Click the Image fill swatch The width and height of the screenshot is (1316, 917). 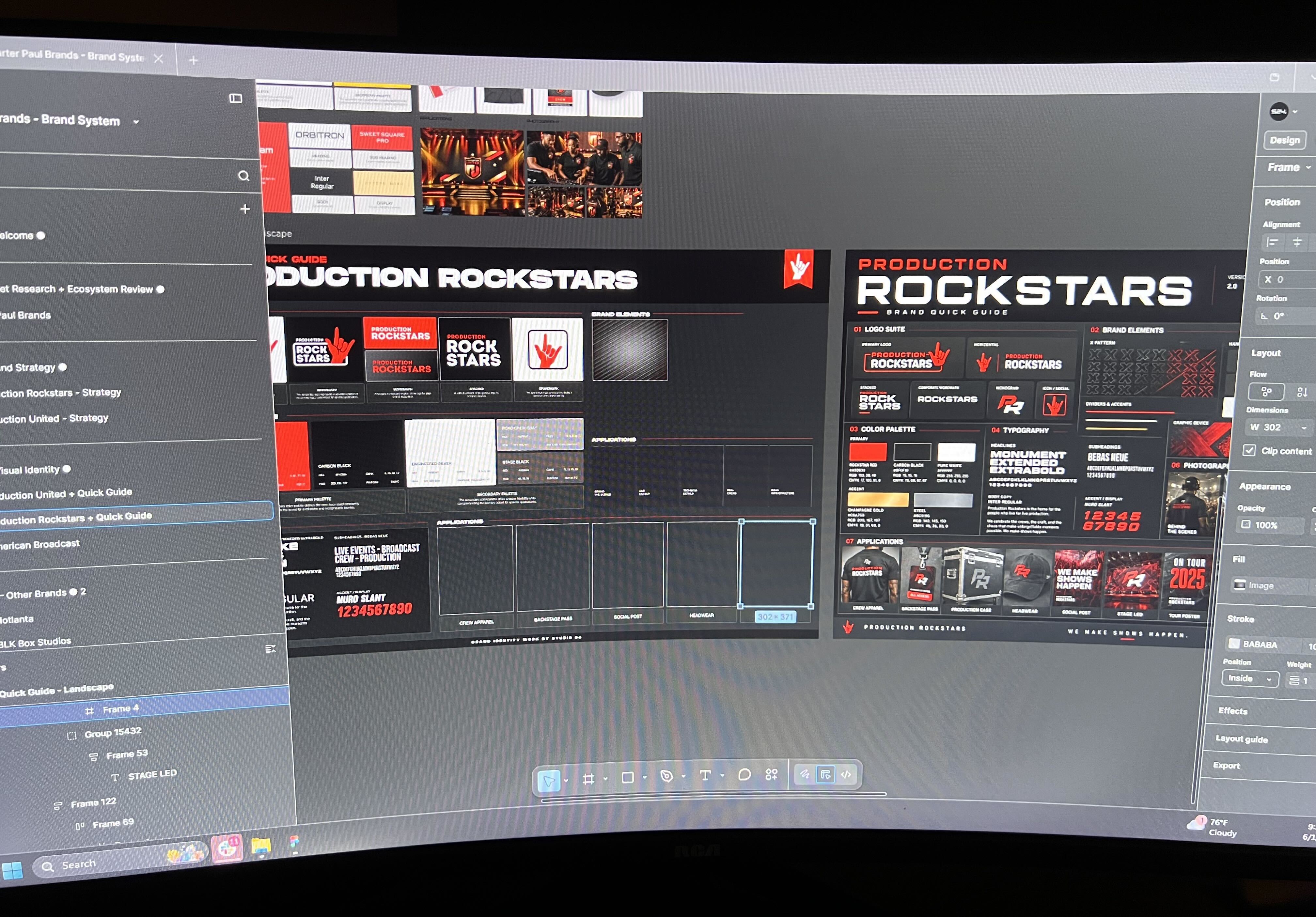pos(1240,584)
